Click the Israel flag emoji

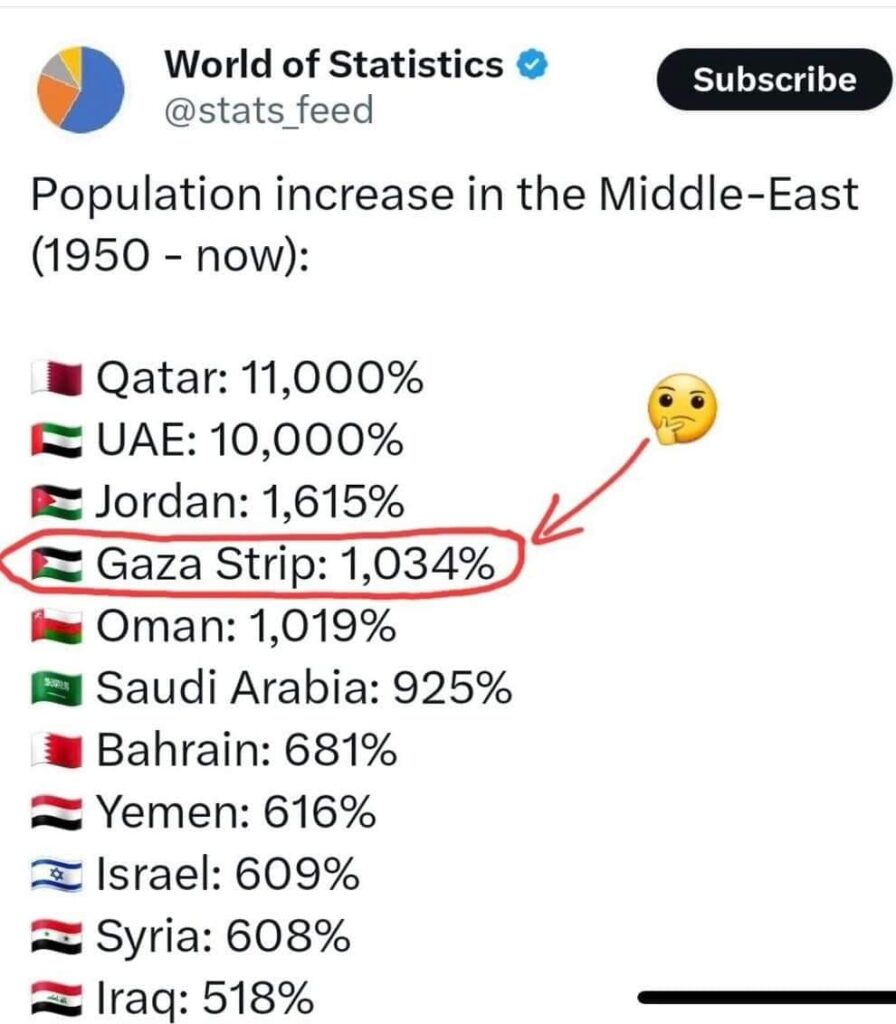click(x=57, y=874)
